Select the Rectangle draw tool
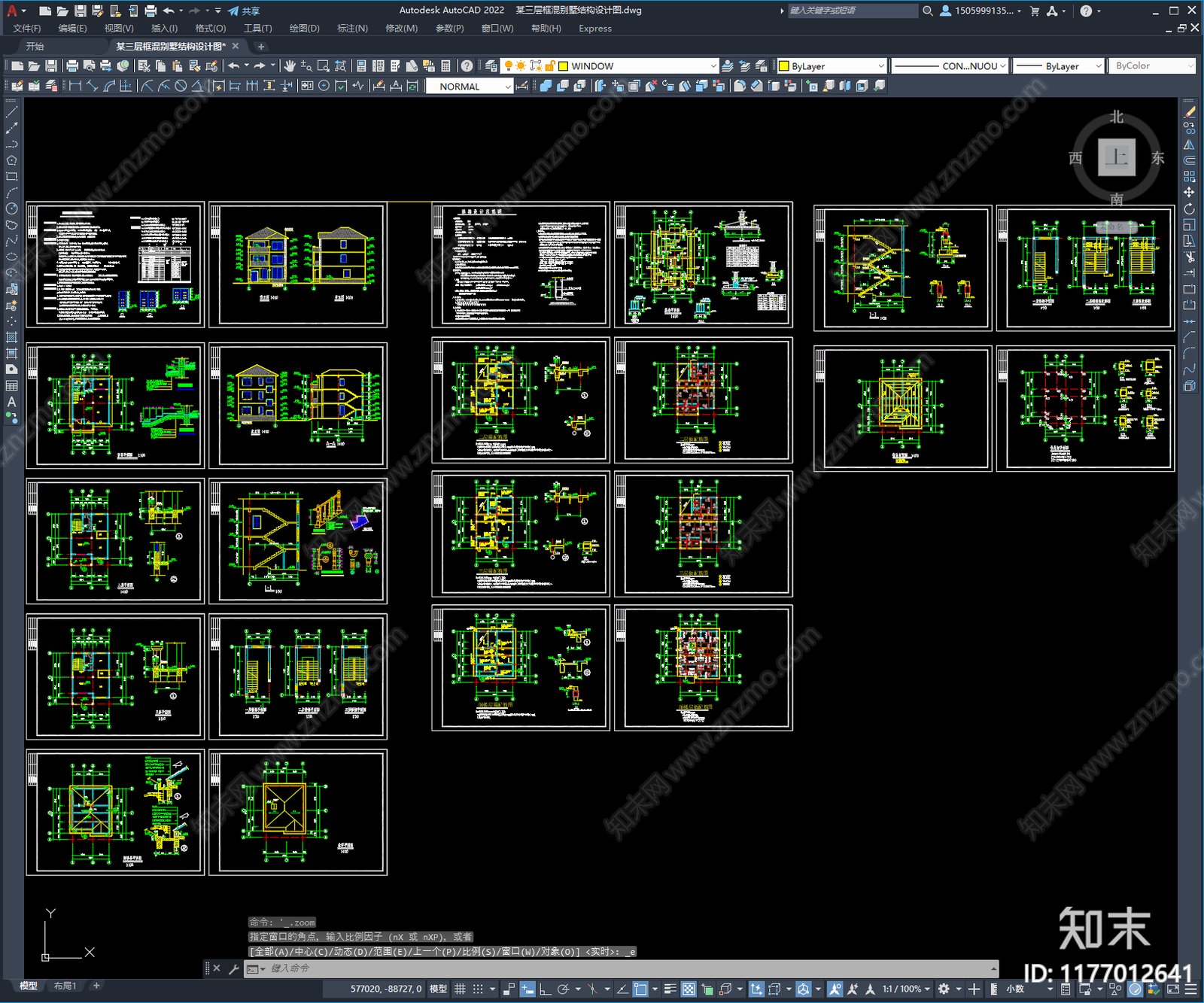This screenshot has height=1003, width=1204. click(x=11, y=177)
